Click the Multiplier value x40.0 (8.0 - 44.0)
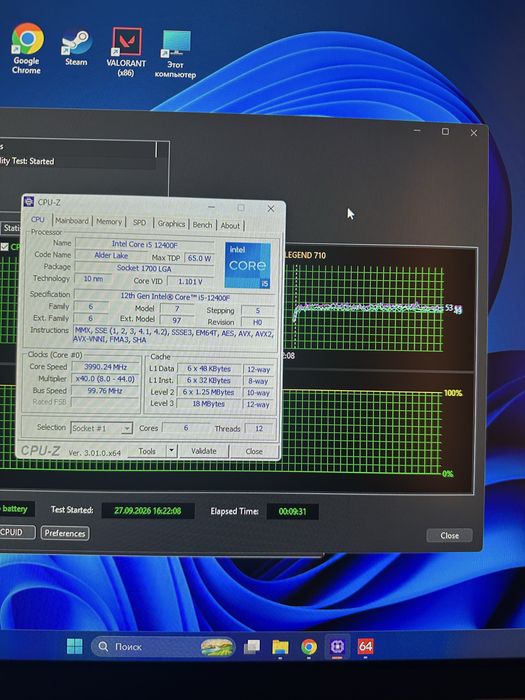 click(105, 379)
